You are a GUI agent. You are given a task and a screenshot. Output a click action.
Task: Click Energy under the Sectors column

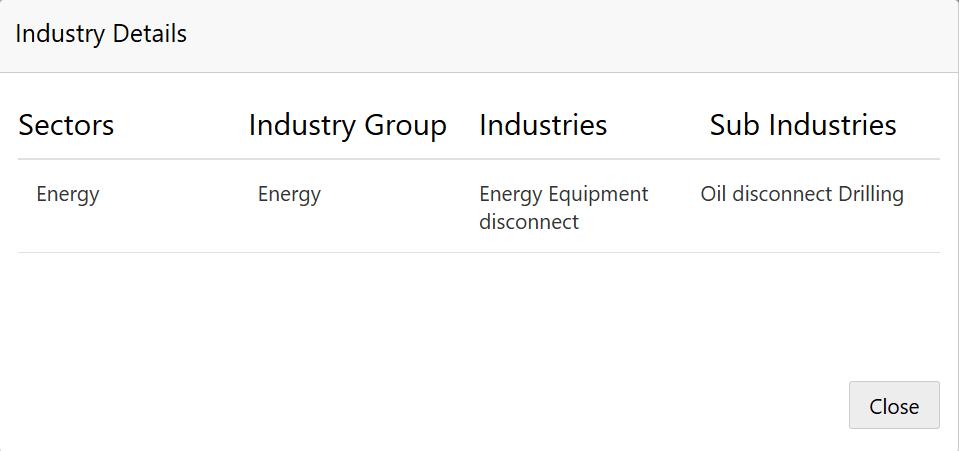(x=68, y=194)
